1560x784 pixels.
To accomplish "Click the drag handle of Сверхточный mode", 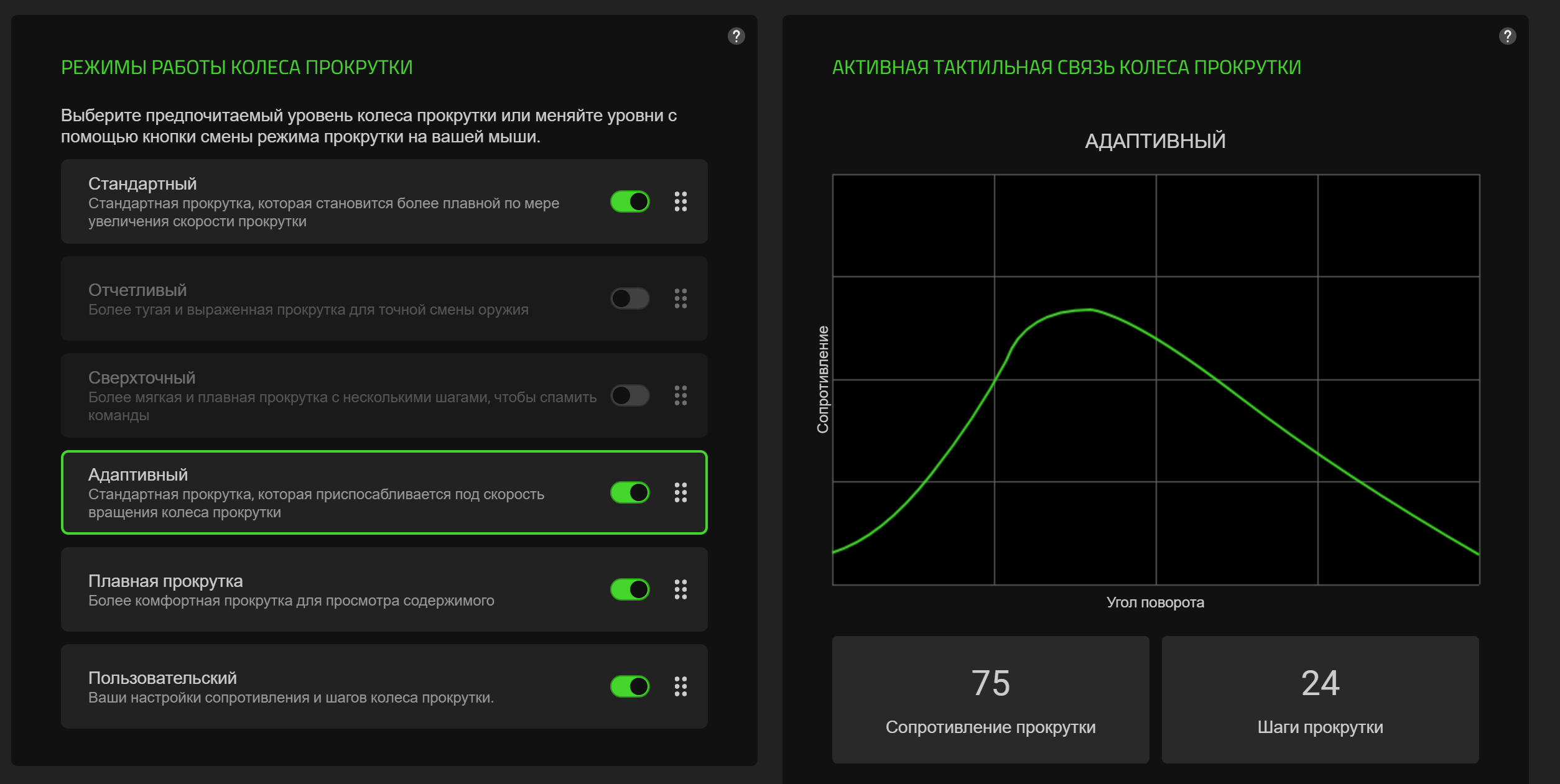I will tap(680, 395).
